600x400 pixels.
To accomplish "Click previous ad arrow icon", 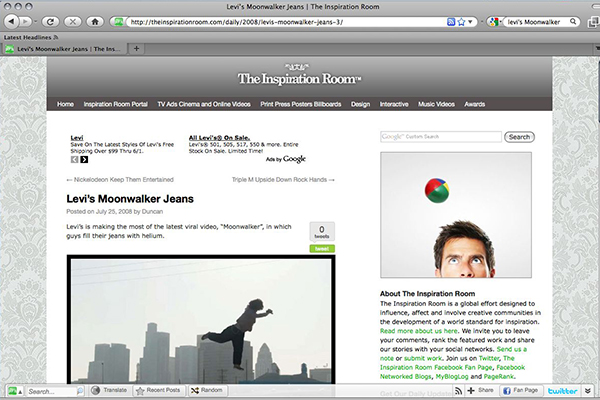I will tap(75, 160).
